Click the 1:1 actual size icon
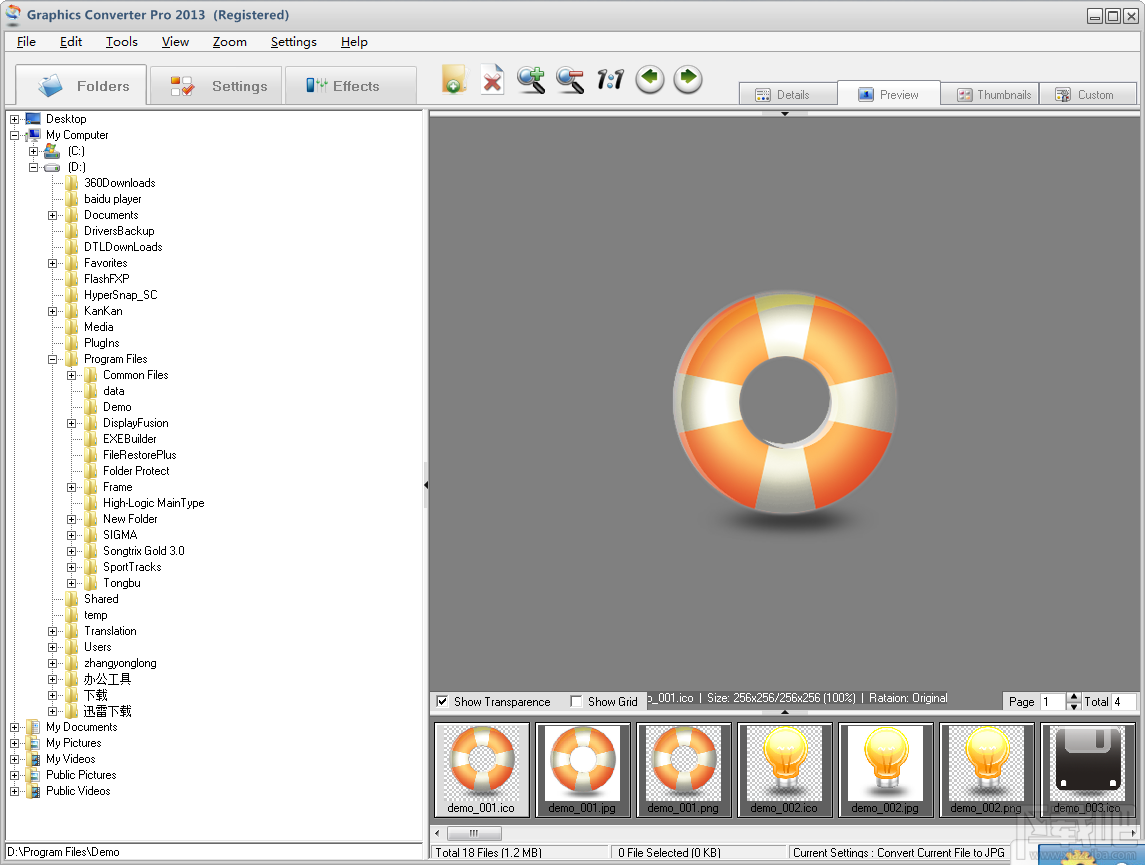Viewport: 1145px width, 865px height. (x=610, y=80)
